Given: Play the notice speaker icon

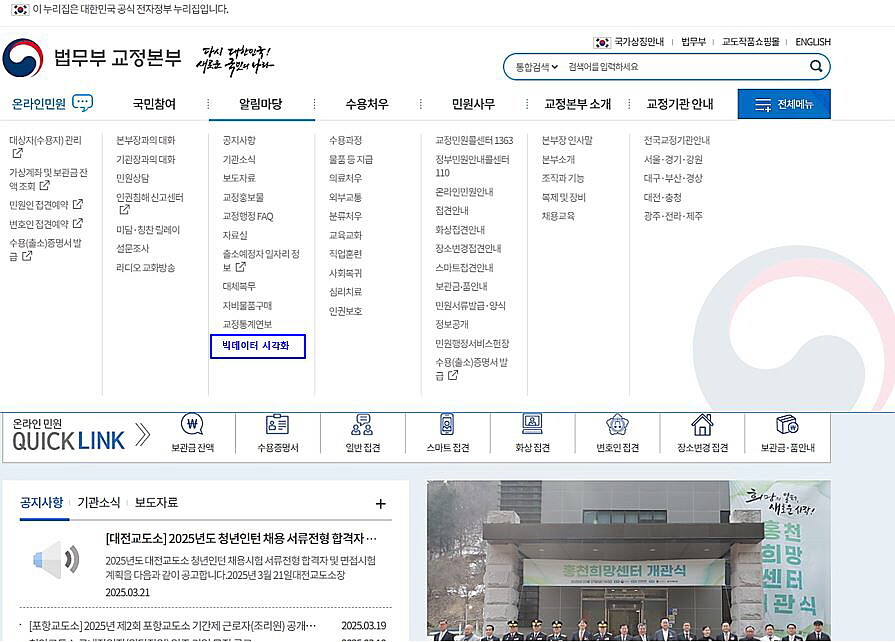Looking at the screenshot, I should 56,560.
